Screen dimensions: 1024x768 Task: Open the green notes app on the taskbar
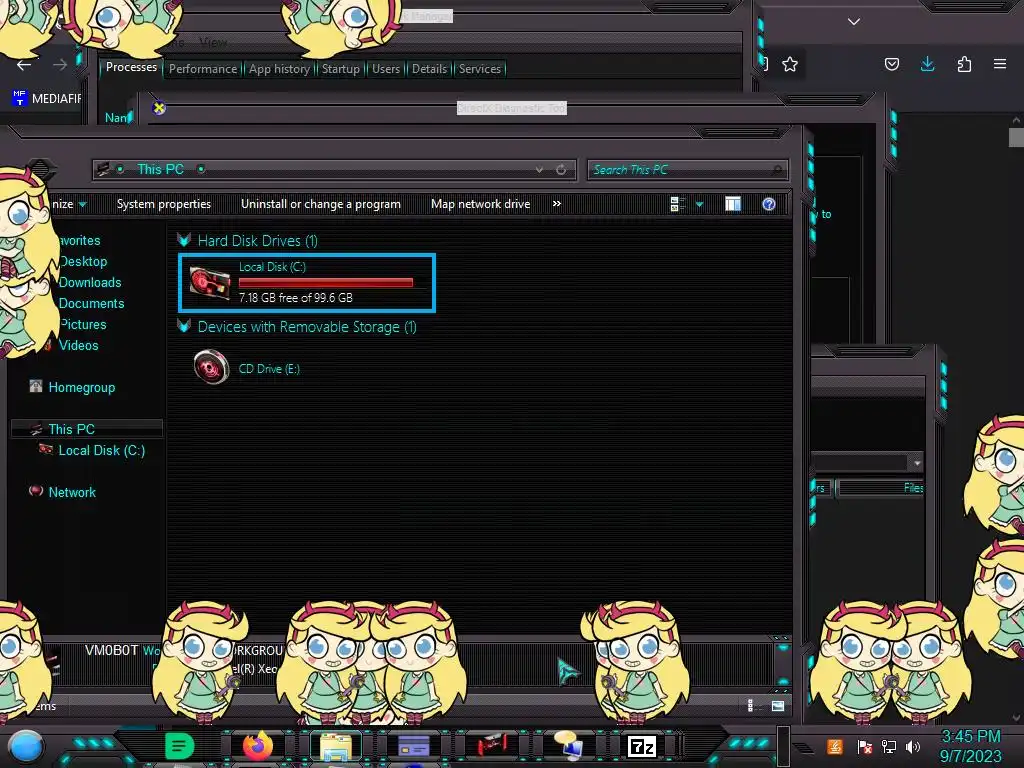pos(179,746)
